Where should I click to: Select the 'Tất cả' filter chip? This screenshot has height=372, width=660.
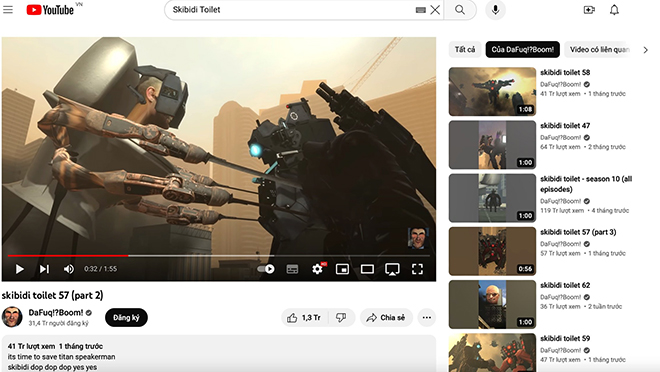click(465, 50)
